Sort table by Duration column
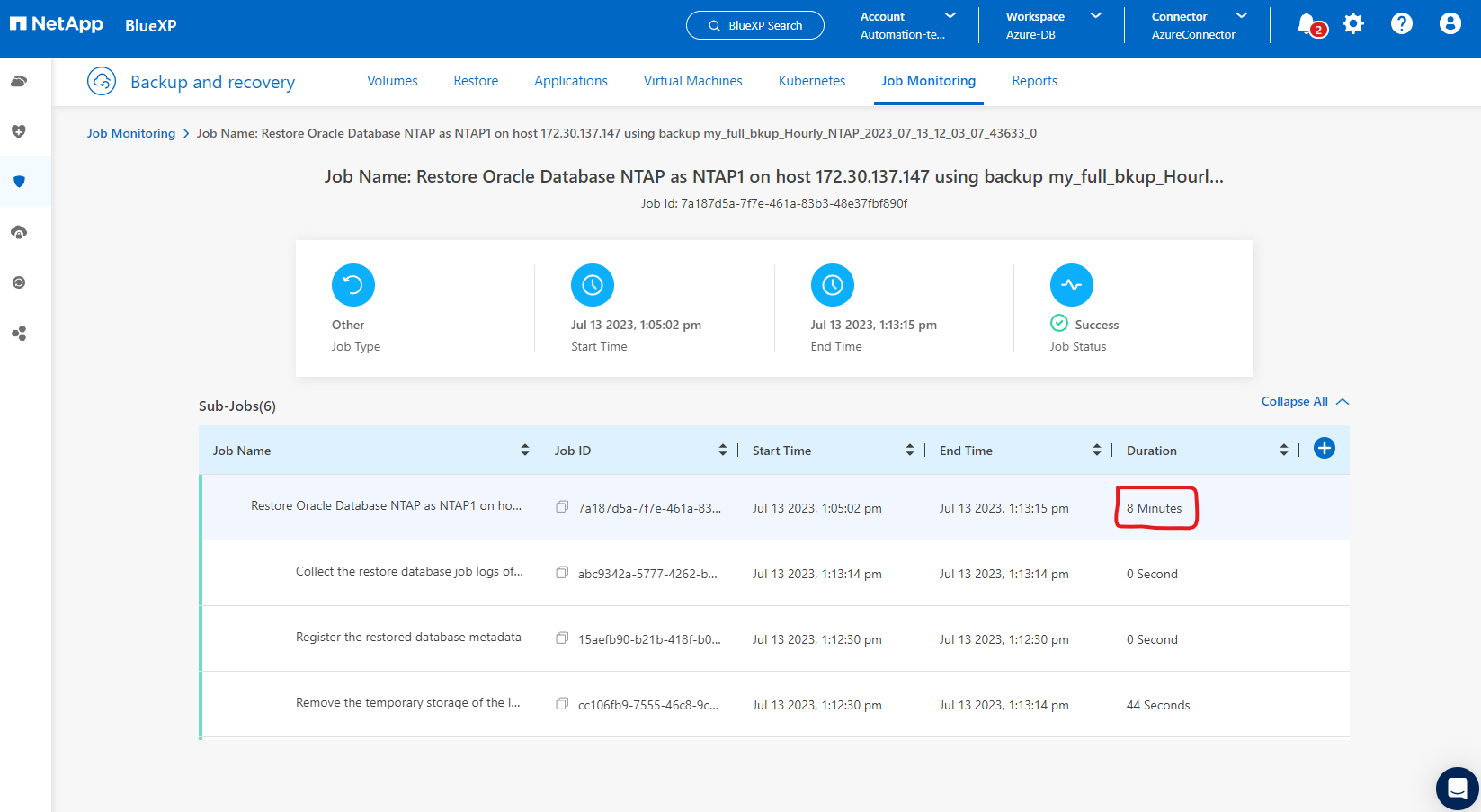This screenshot has height=812, width=1481. [1283, 451]
